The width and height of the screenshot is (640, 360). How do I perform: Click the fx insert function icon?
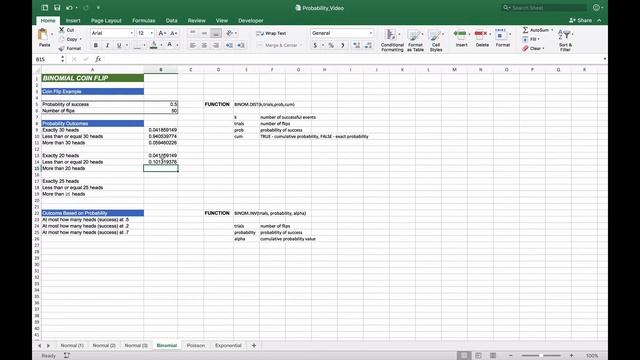tap(98, 59)
